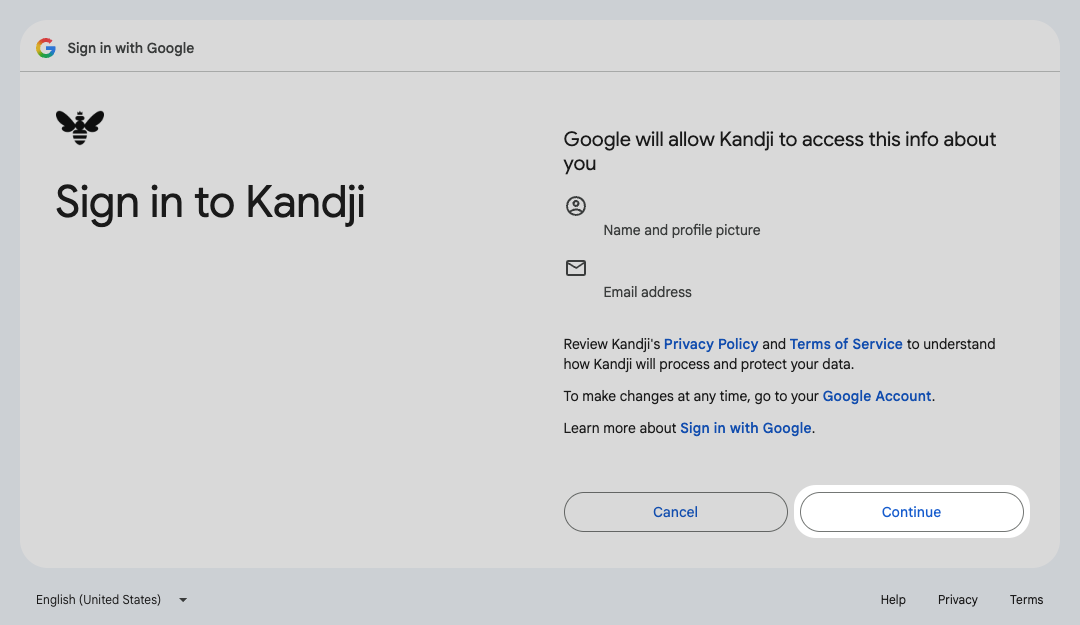The image size is (1080, 625).
Task: Click the 'Sign in with Google' header text
Action: pos(131,48)
